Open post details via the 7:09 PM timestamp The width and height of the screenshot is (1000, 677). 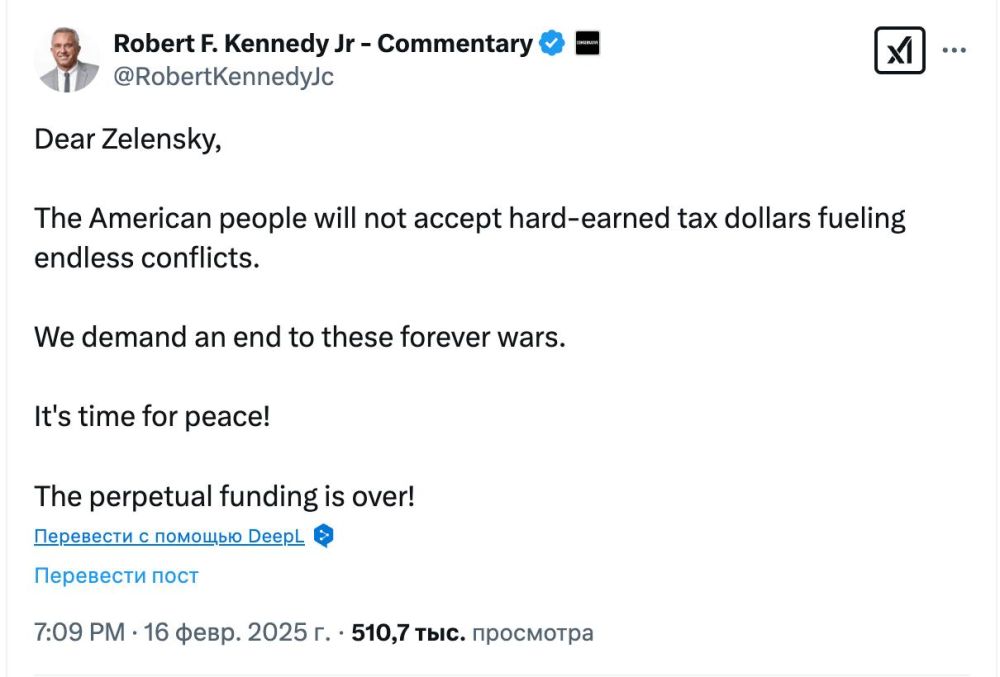[70, 632]
